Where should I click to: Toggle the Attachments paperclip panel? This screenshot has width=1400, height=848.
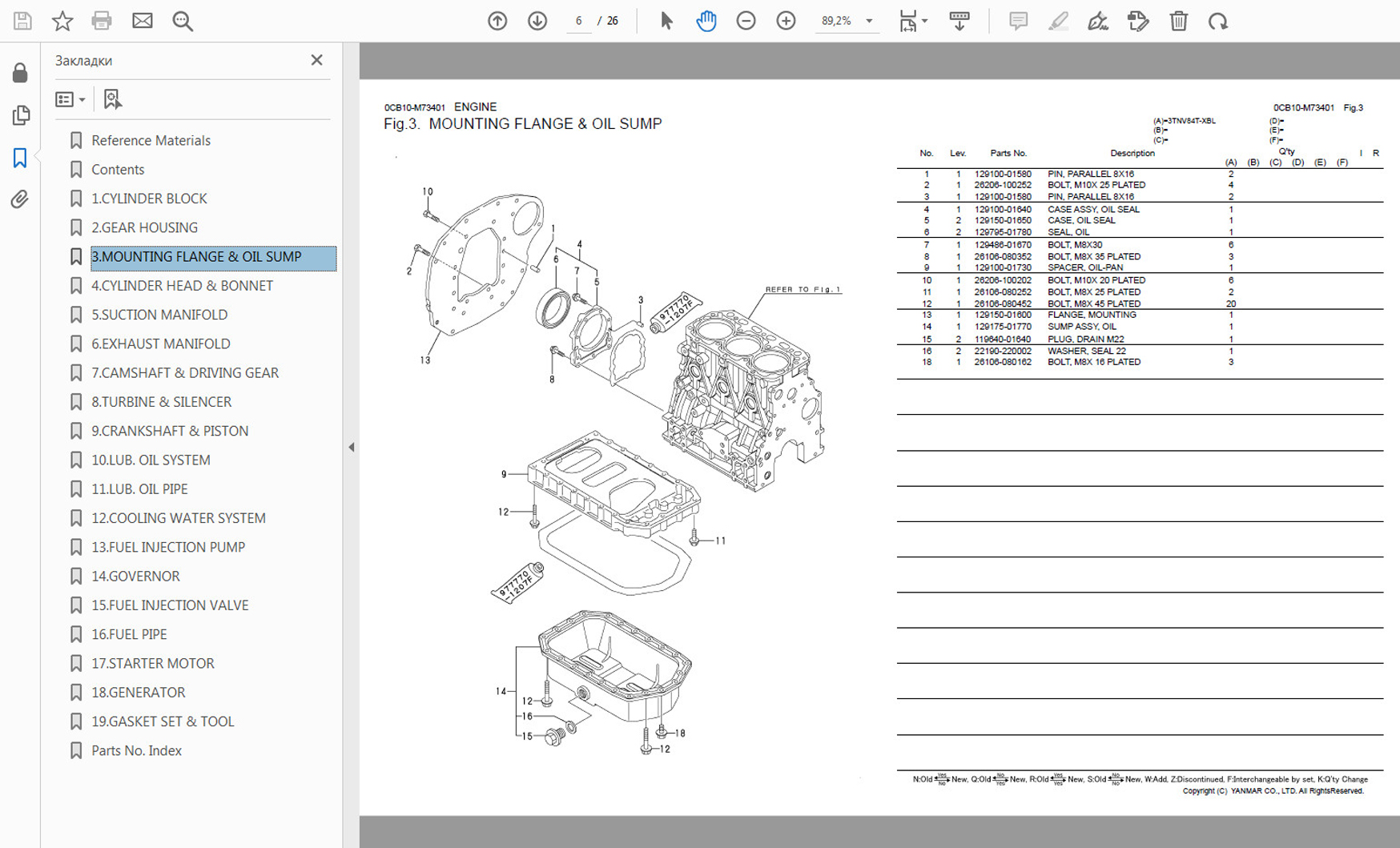point(20,199)
